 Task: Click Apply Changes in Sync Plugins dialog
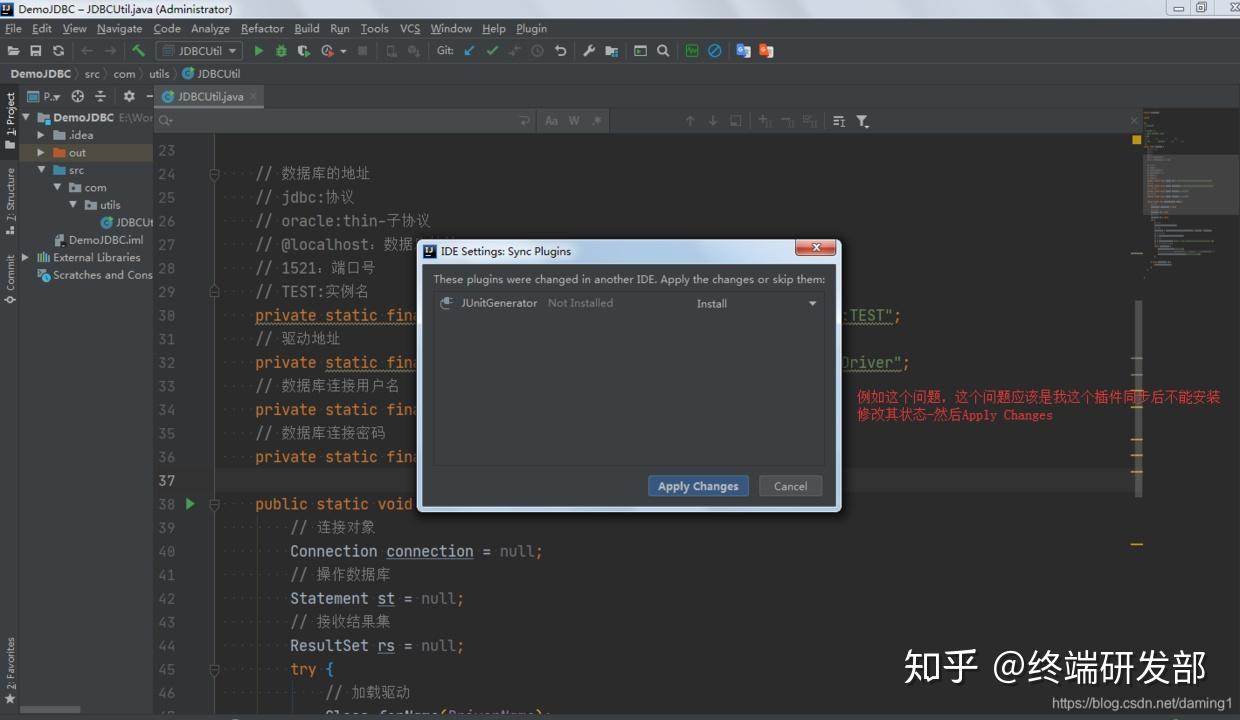(698, 486)
